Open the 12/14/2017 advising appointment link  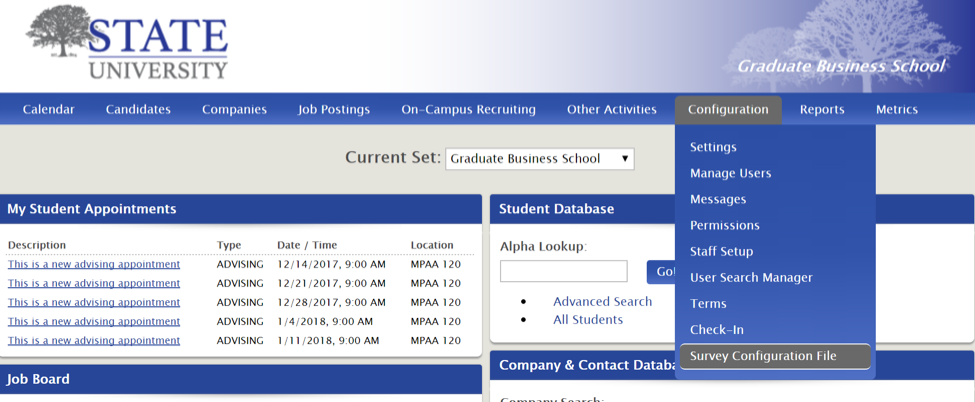[x=94, y=264]
